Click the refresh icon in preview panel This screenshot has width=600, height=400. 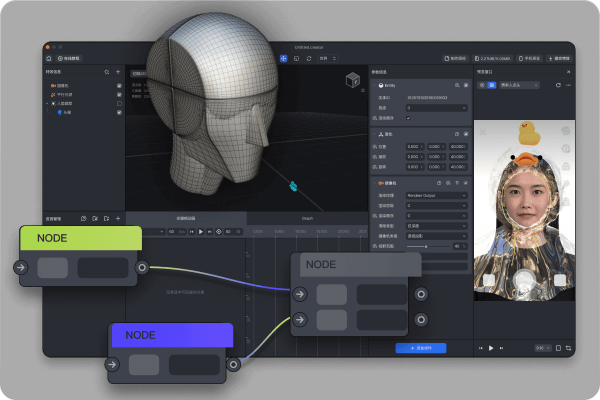558,86
